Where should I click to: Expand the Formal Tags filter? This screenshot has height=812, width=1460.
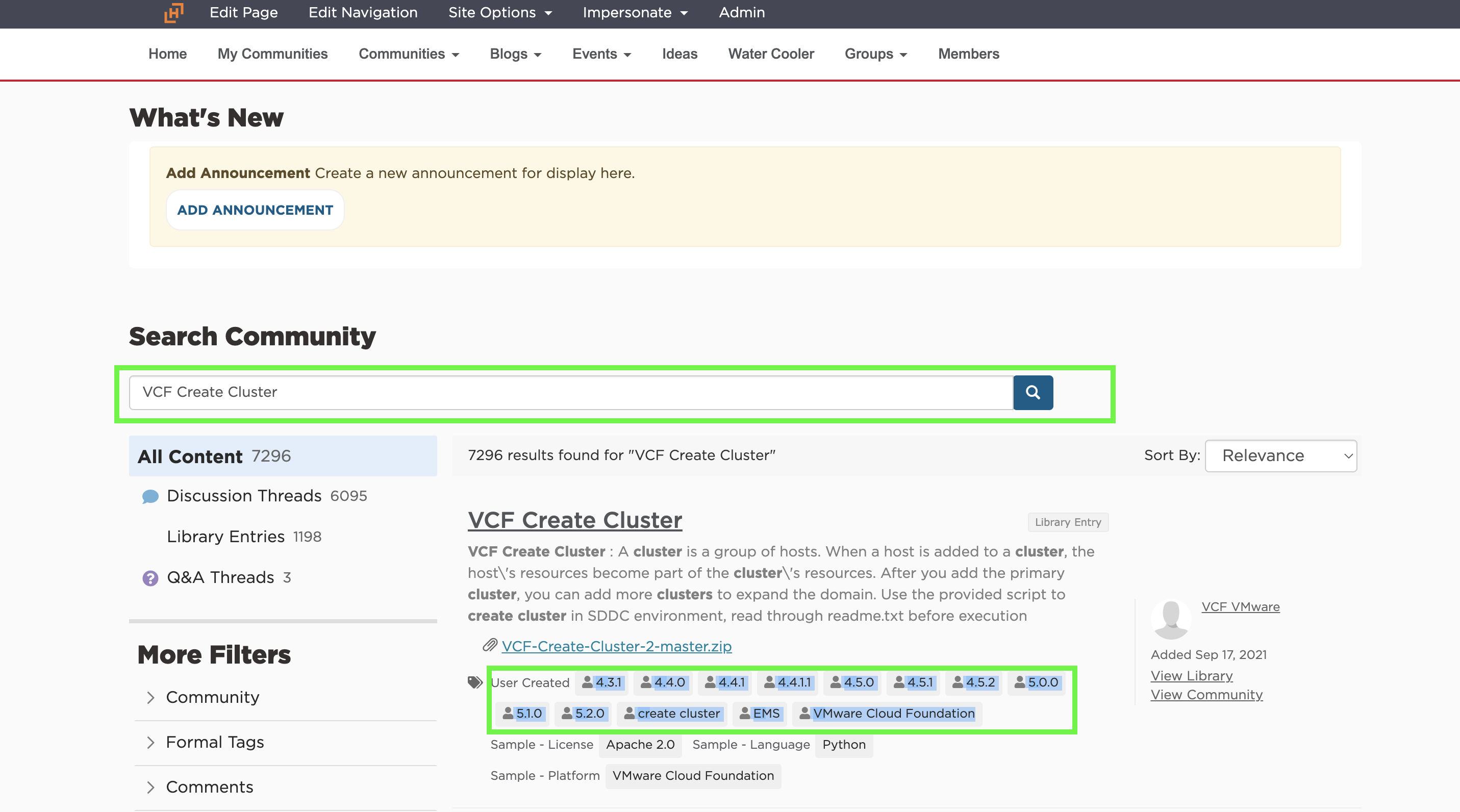tap(214, 742)
